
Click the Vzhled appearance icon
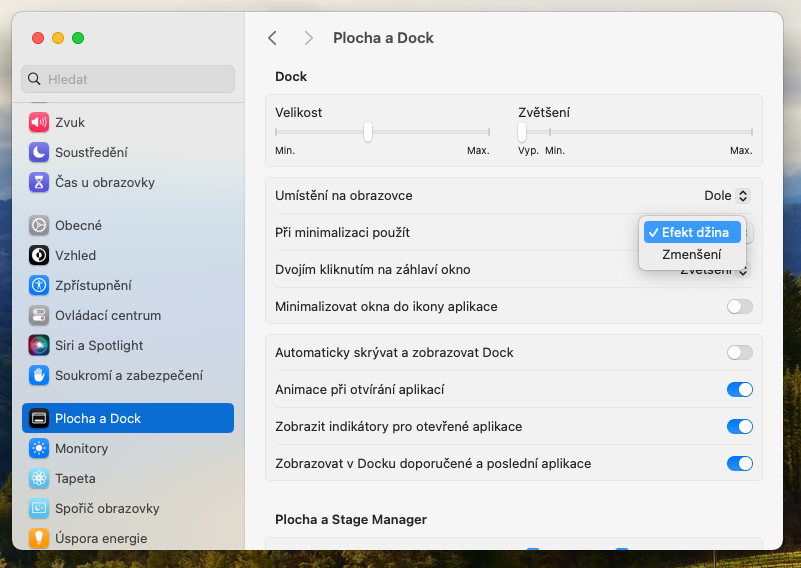(x=39, y=255)
